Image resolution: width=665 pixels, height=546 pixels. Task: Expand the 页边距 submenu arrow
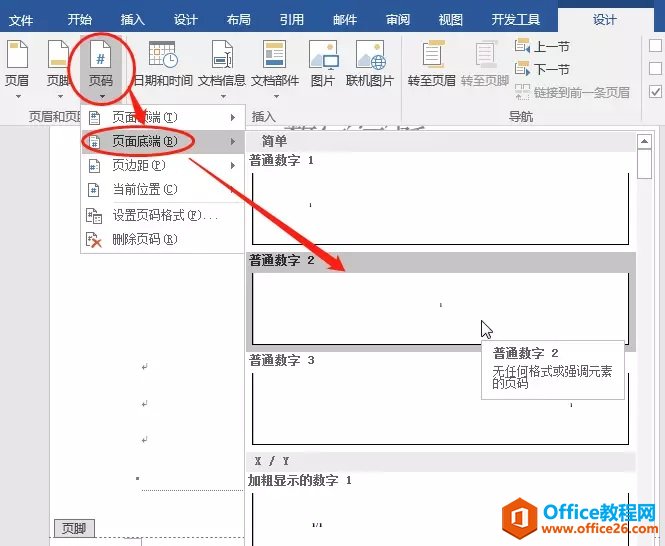pyautogui.click(x=233, y=165)
